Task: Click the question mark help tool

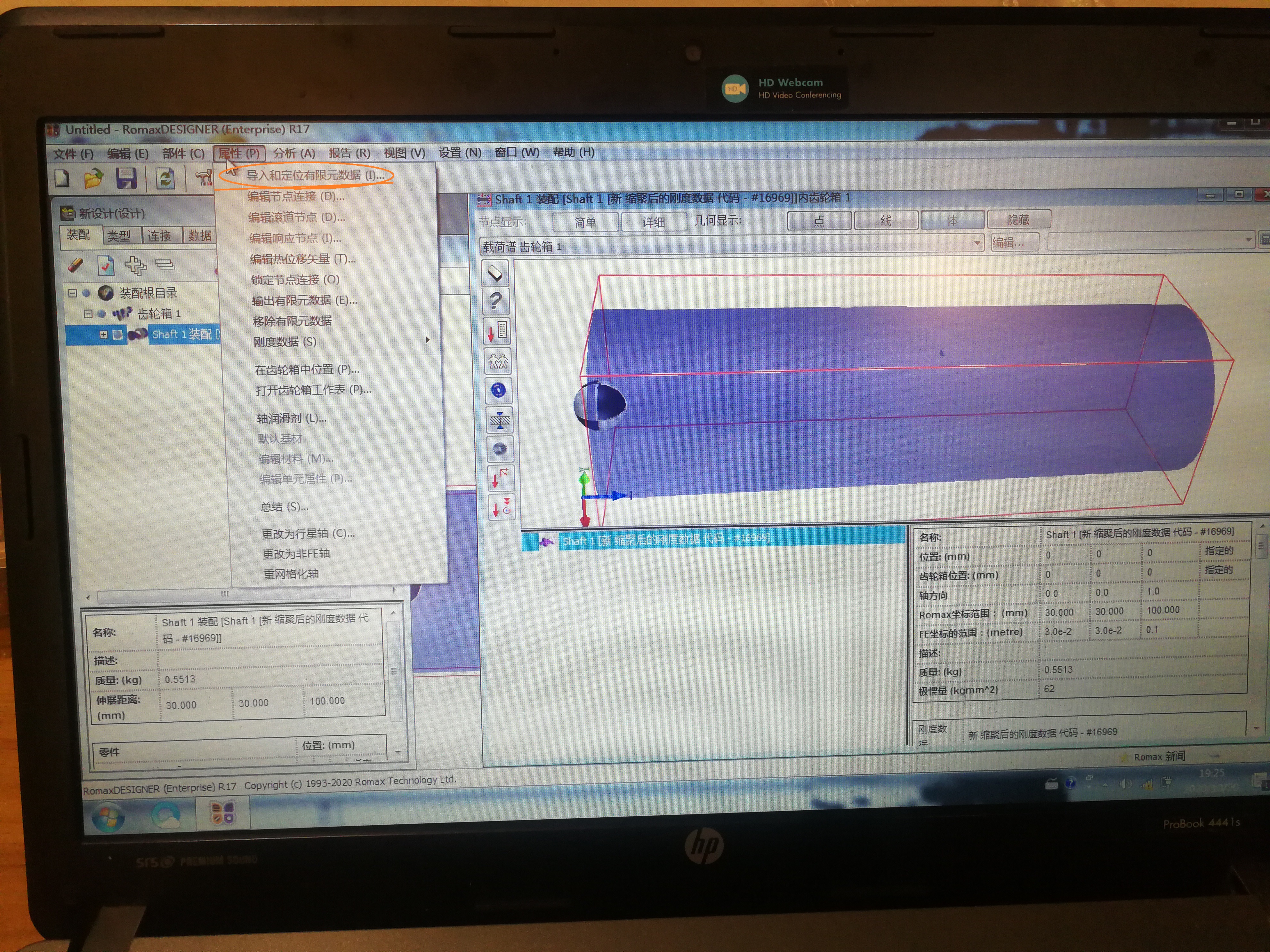Action: point(495,302)
